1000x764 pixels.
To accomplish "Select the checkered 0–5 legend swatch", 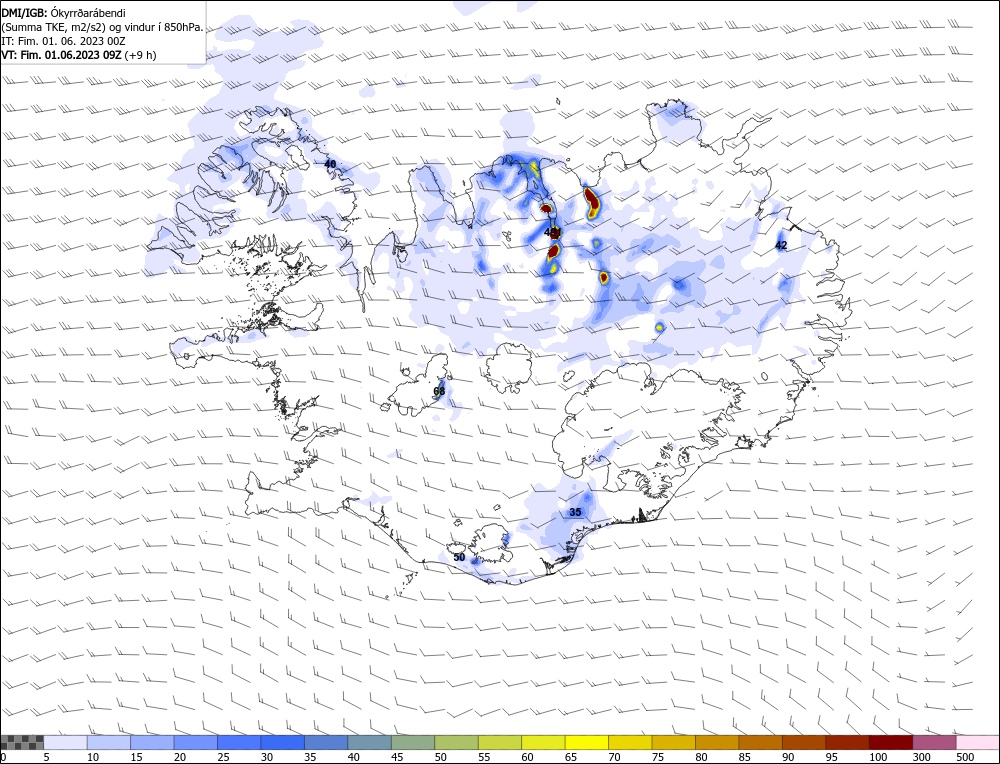I will point(22,742).
